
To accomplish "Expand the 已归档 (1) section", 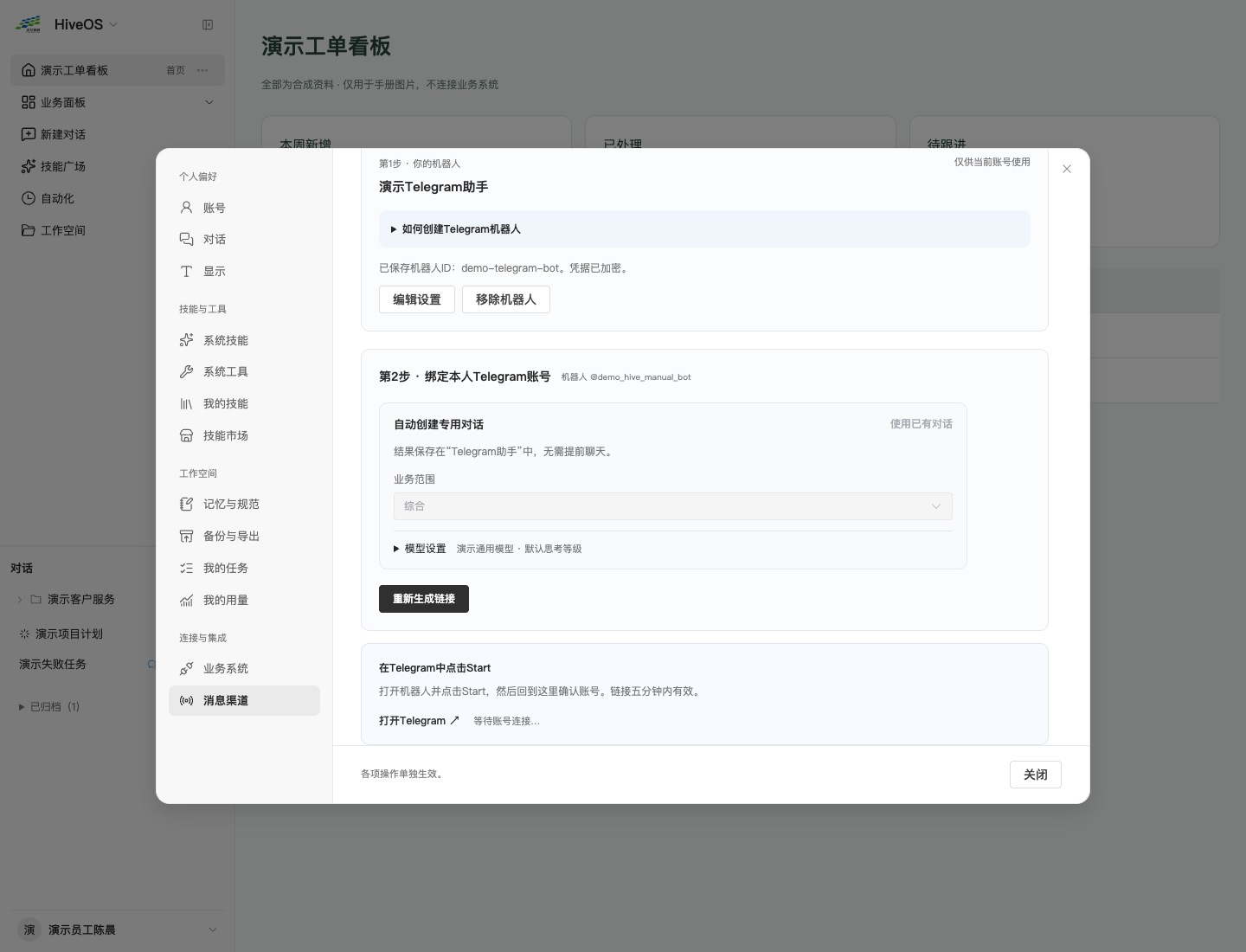I will [x=49, y=706].
